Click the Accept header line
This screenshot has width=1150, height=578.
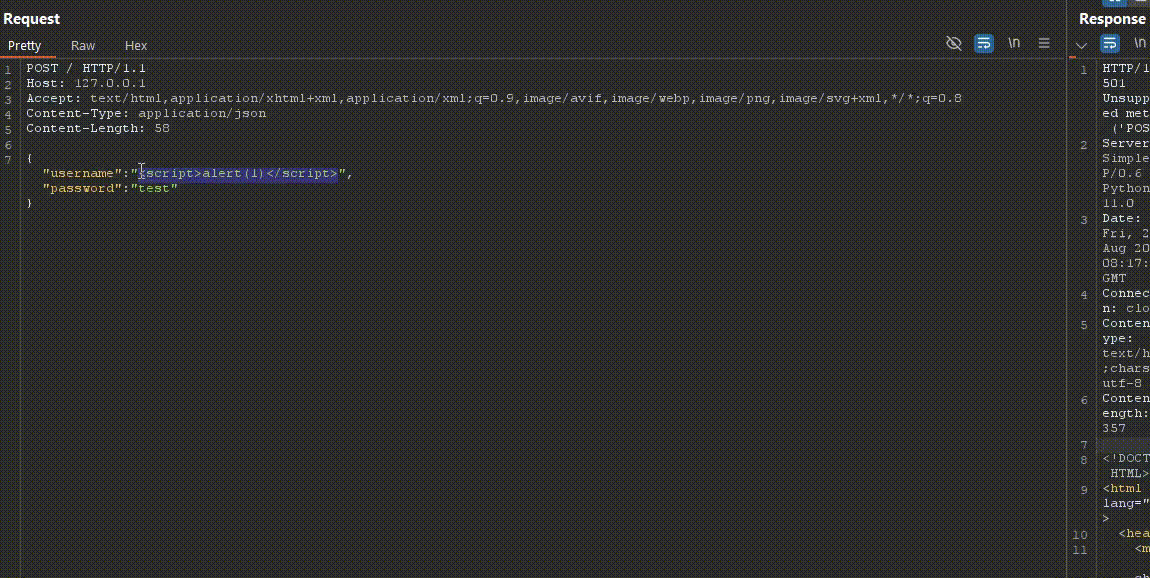(x=494, y=98)
